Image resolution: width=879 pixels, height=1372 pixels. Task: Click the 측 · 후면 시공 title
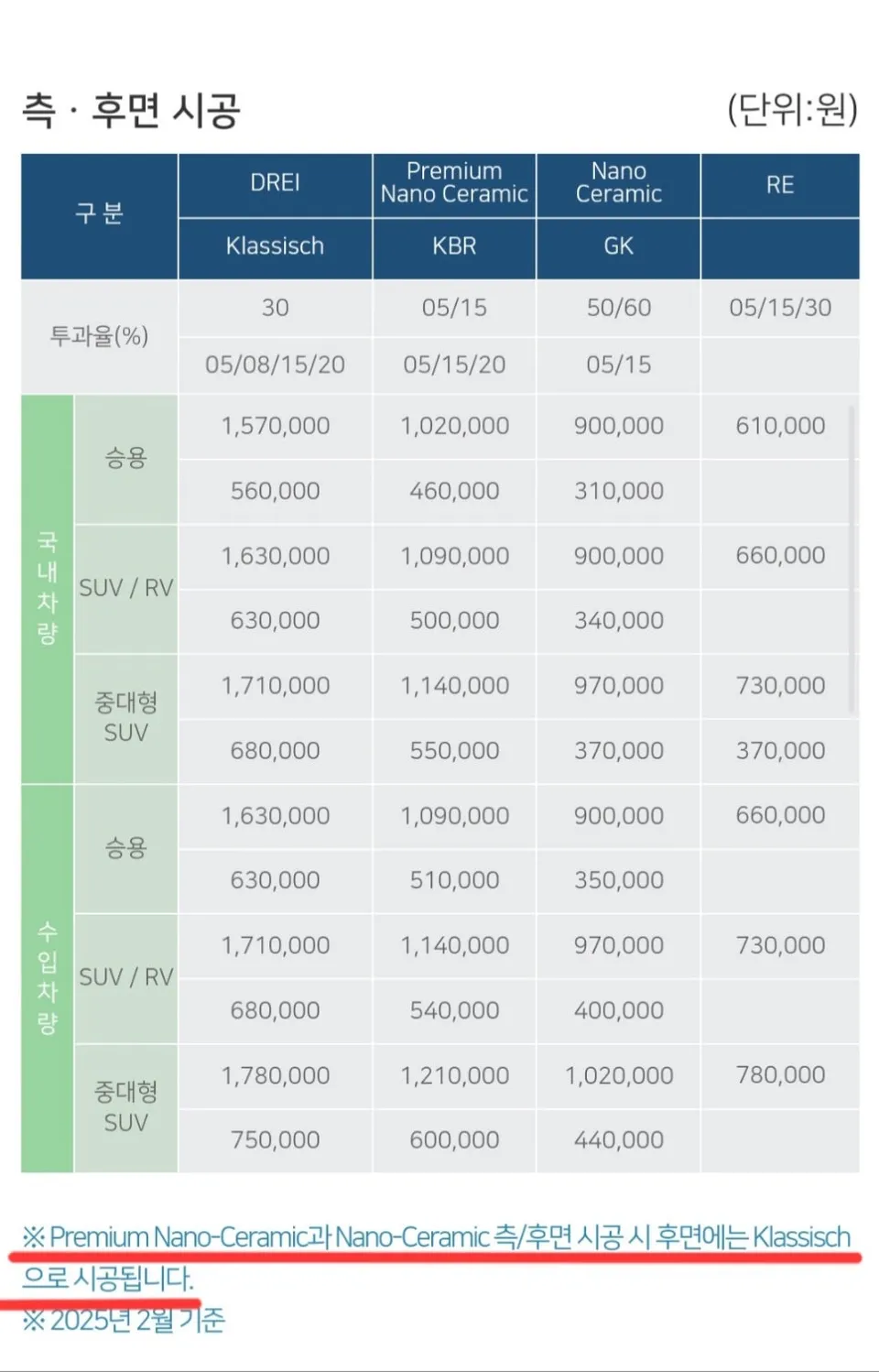[131, 111]
